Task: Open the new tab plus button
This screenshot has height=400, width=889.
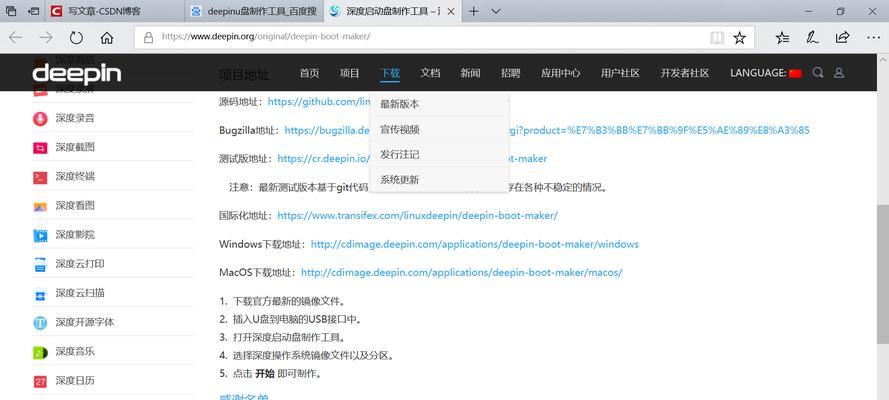Action: coord(473,11)
